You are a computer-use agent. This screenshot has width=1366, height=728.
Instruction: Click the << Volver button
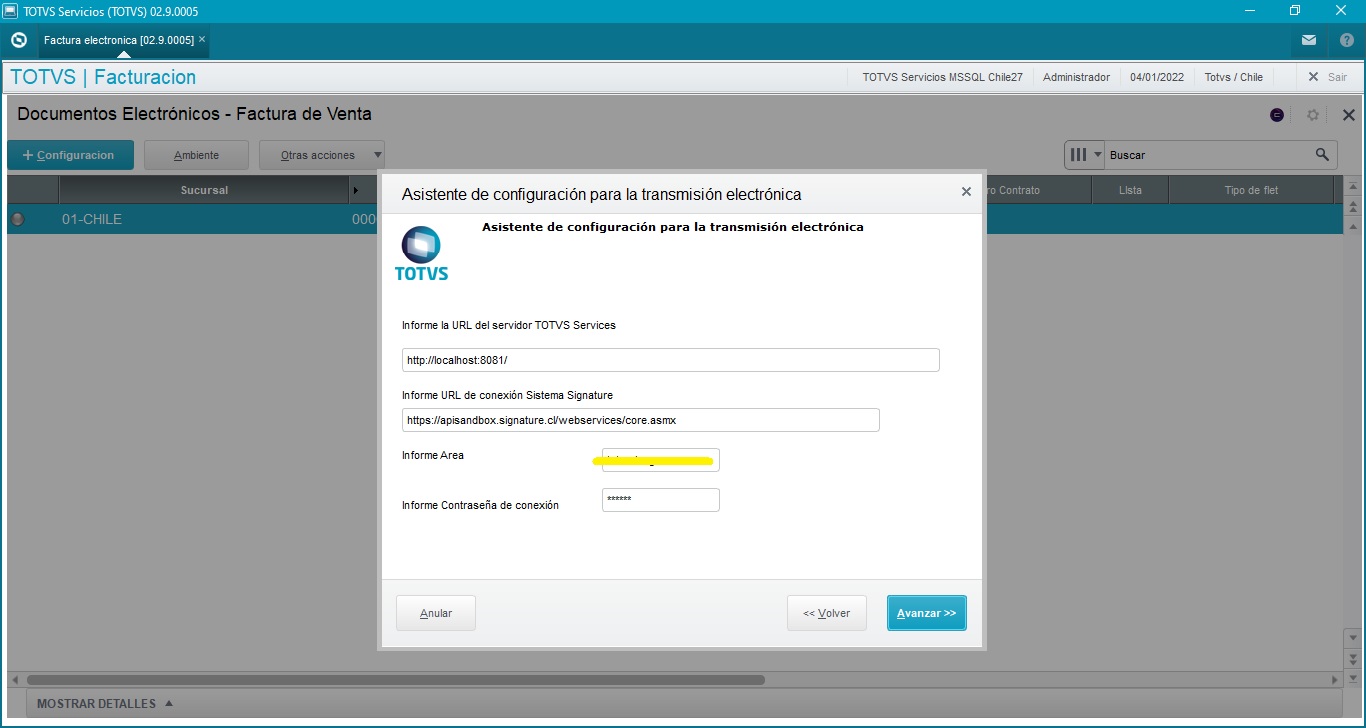click(x=826, y=613)
